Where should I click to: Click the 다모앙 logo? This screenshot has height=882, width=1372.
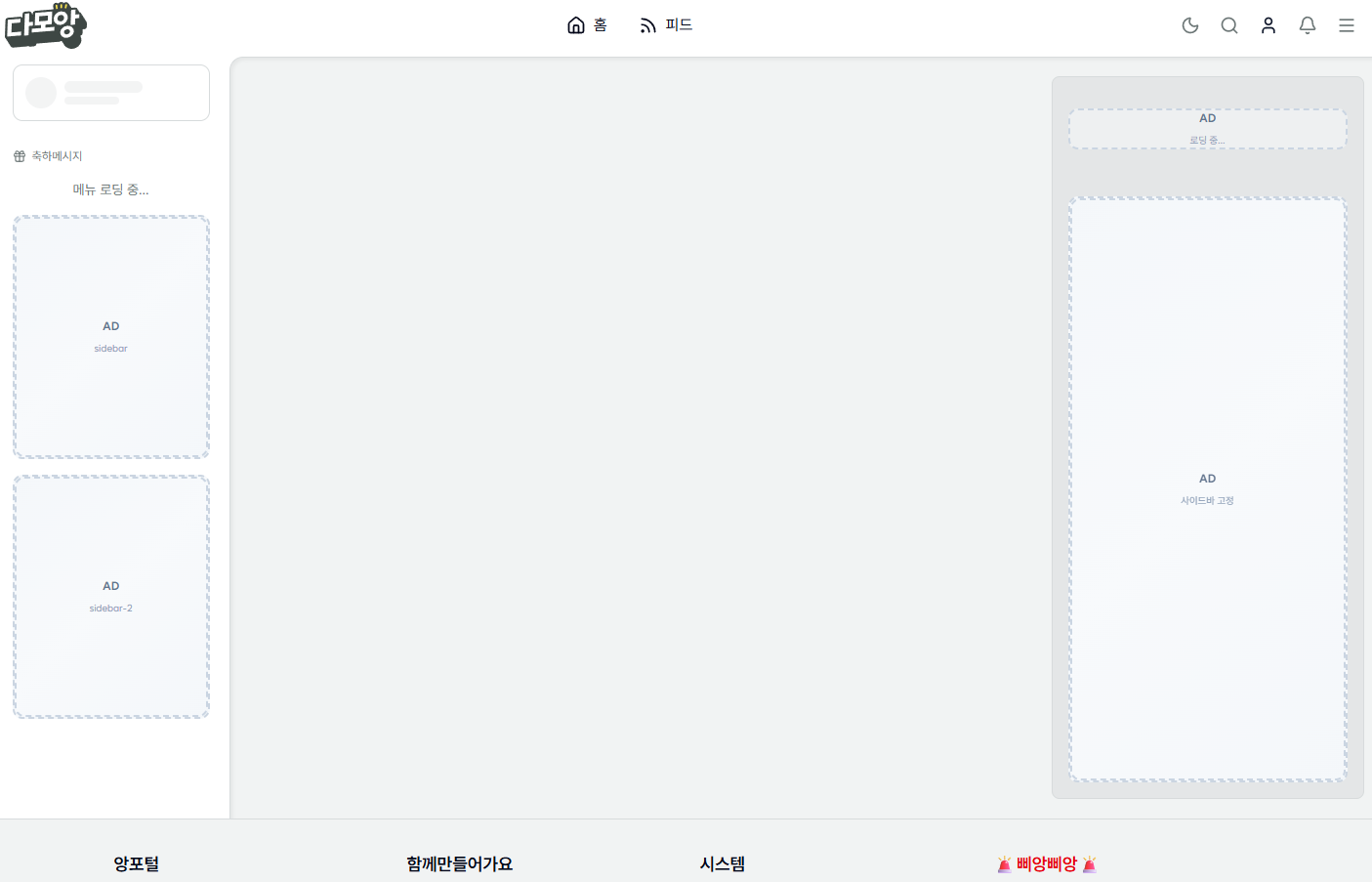pos(45,25)
